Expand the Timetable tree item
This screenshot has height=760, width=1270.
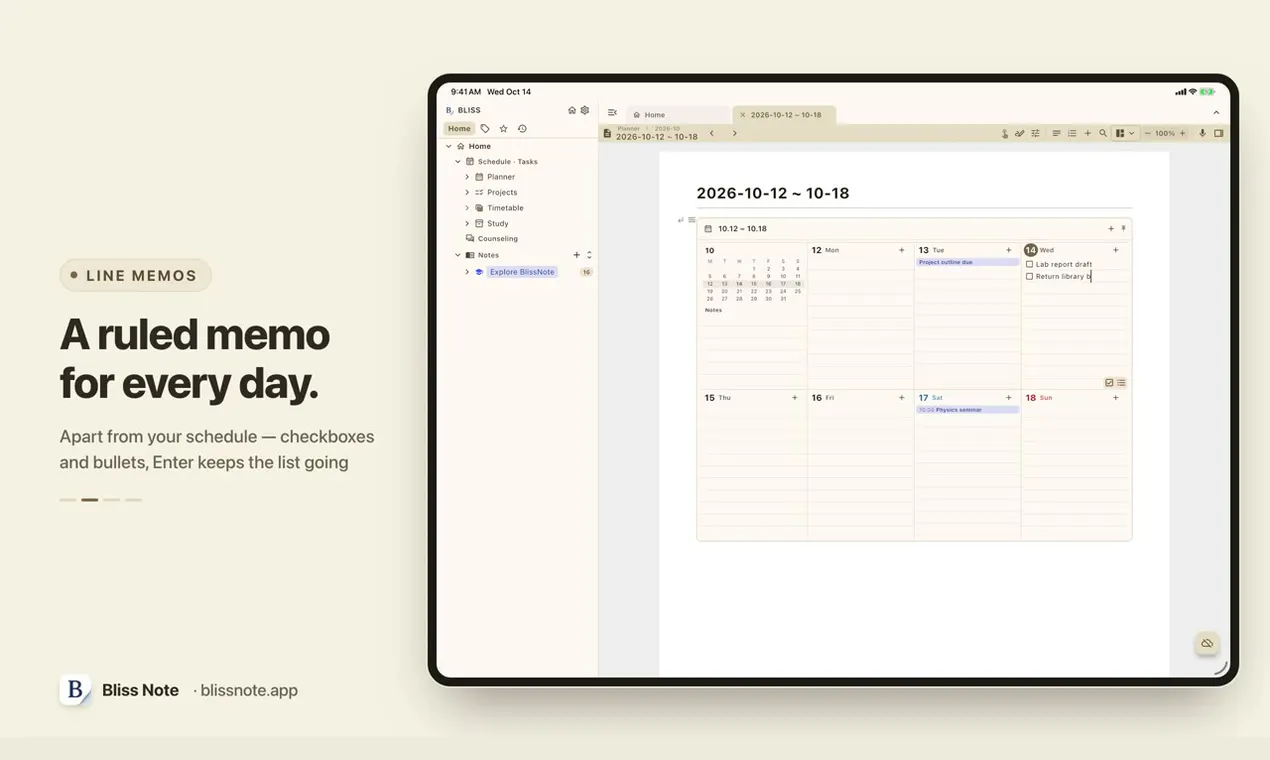tap(467, 208)
